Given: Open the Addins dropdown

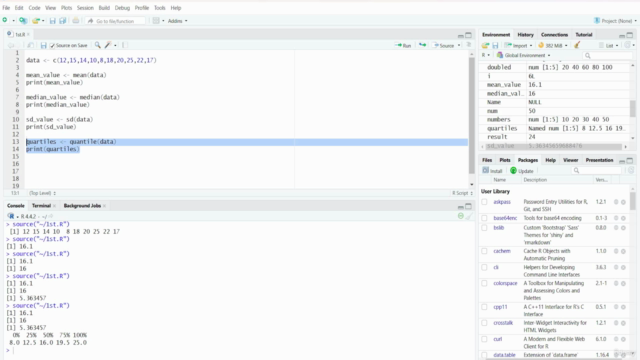Looking at the screenshot, I should click(x=178, y=21).
